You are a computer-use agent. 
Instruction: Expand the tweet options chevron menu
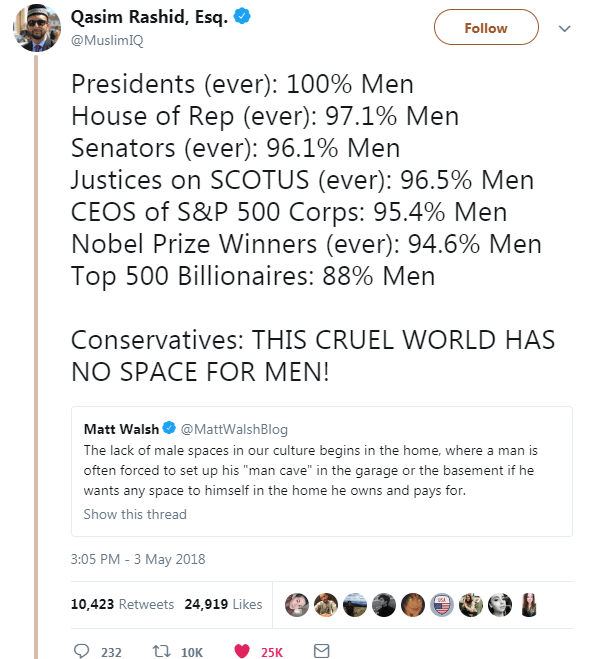[x=564, y=28]
